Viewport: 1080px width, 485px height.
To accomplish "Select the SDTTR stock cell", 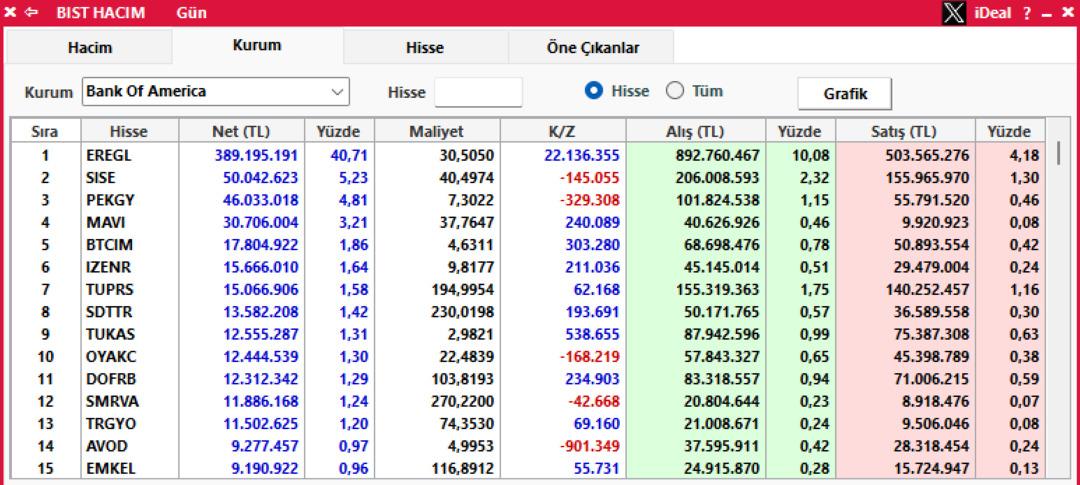I will coord(130,312).
